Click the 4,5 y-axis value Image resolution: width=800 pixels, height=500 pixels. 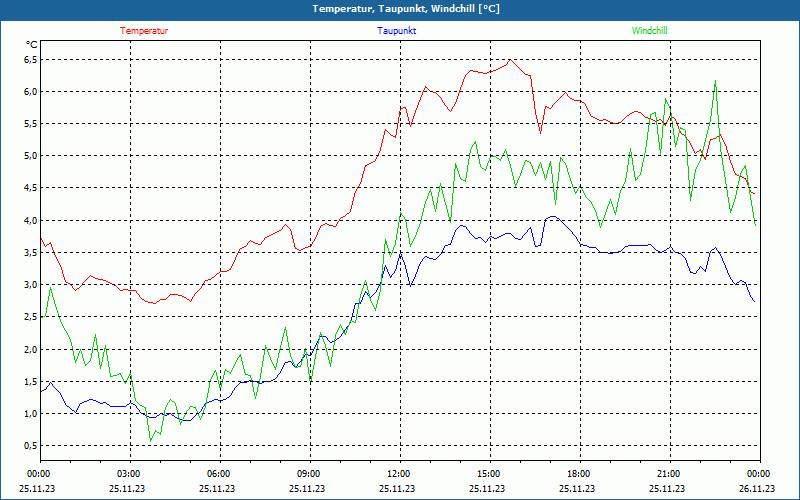(31, 188)
